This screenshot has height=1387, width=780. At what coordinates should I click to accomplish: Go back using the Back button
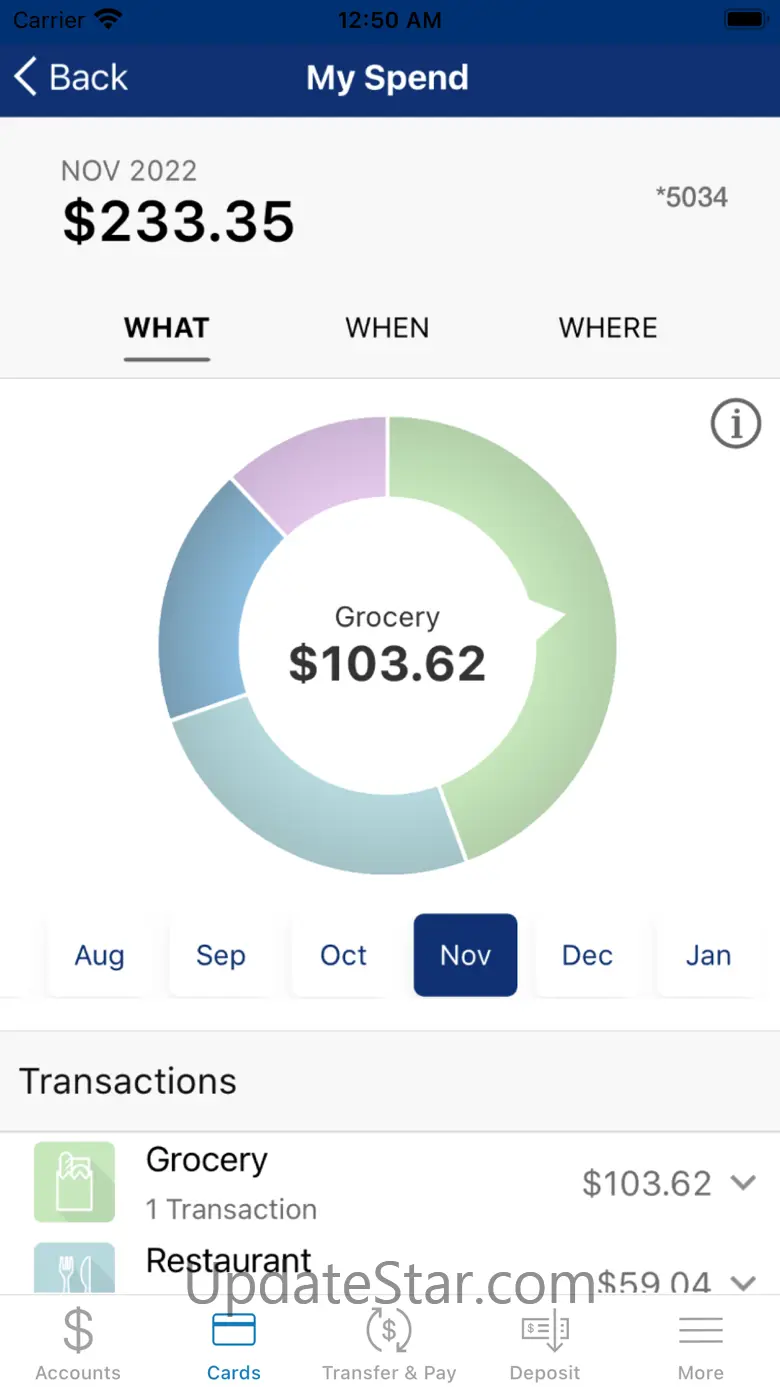[x=72, y=77]
